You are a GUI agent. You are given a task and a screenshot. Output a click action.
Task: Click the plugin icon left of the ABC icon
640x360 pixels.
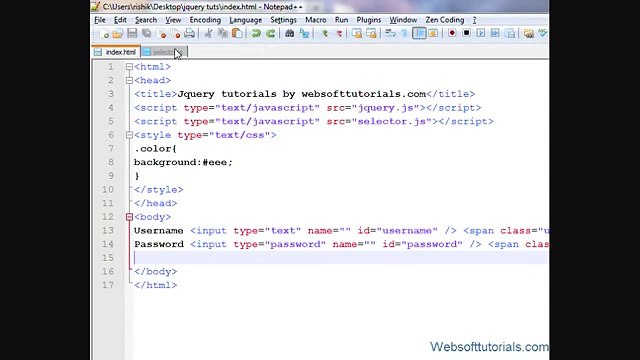tap(529, 33)
